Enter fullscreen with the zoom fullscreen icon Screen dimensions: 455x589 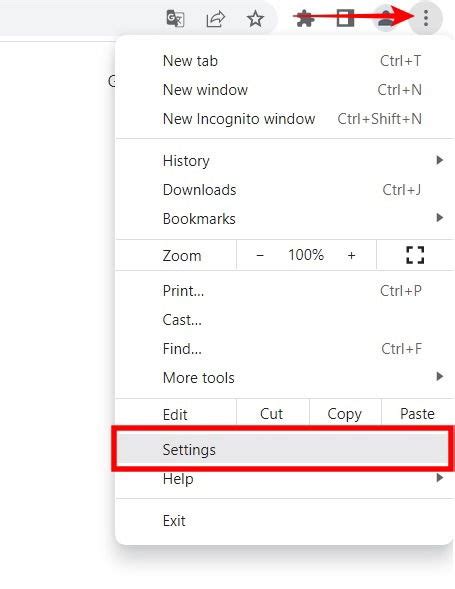click(415, 255)
